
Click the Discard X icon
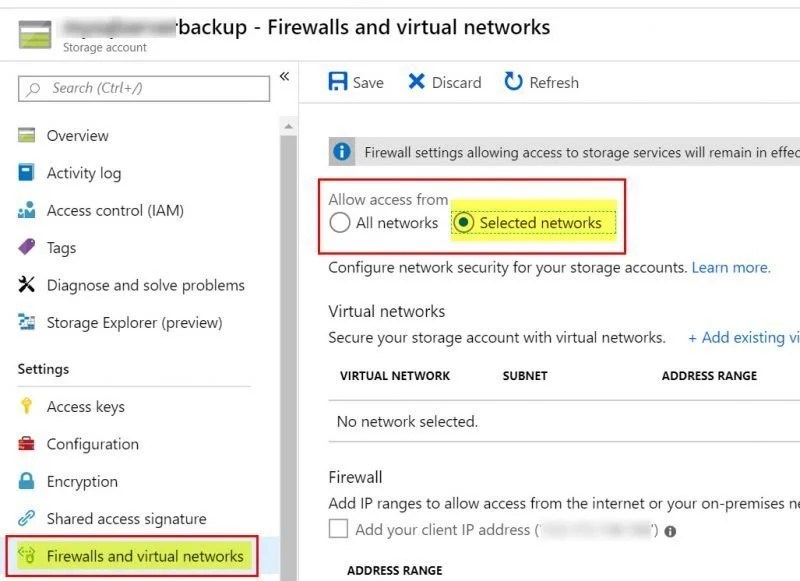click(416, 82)
